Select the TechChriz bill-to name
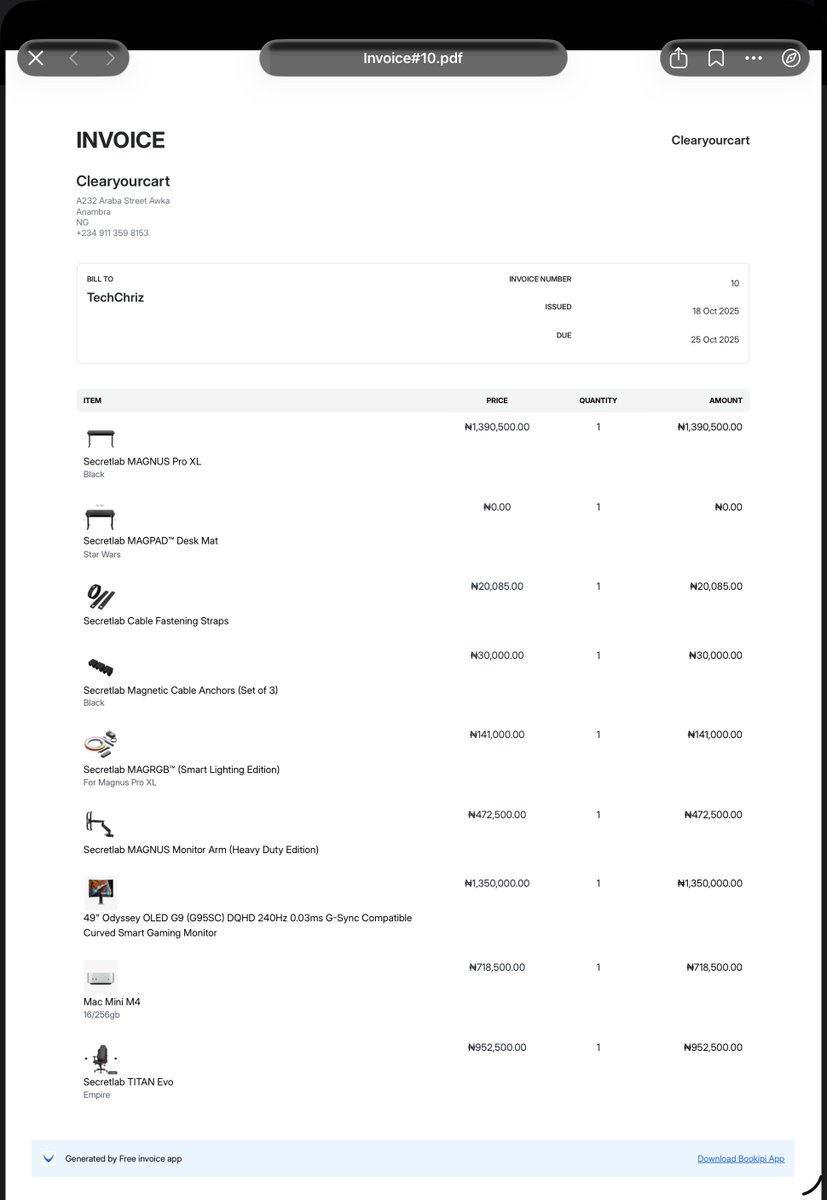 pyautogui.click(x=115, y=298)
